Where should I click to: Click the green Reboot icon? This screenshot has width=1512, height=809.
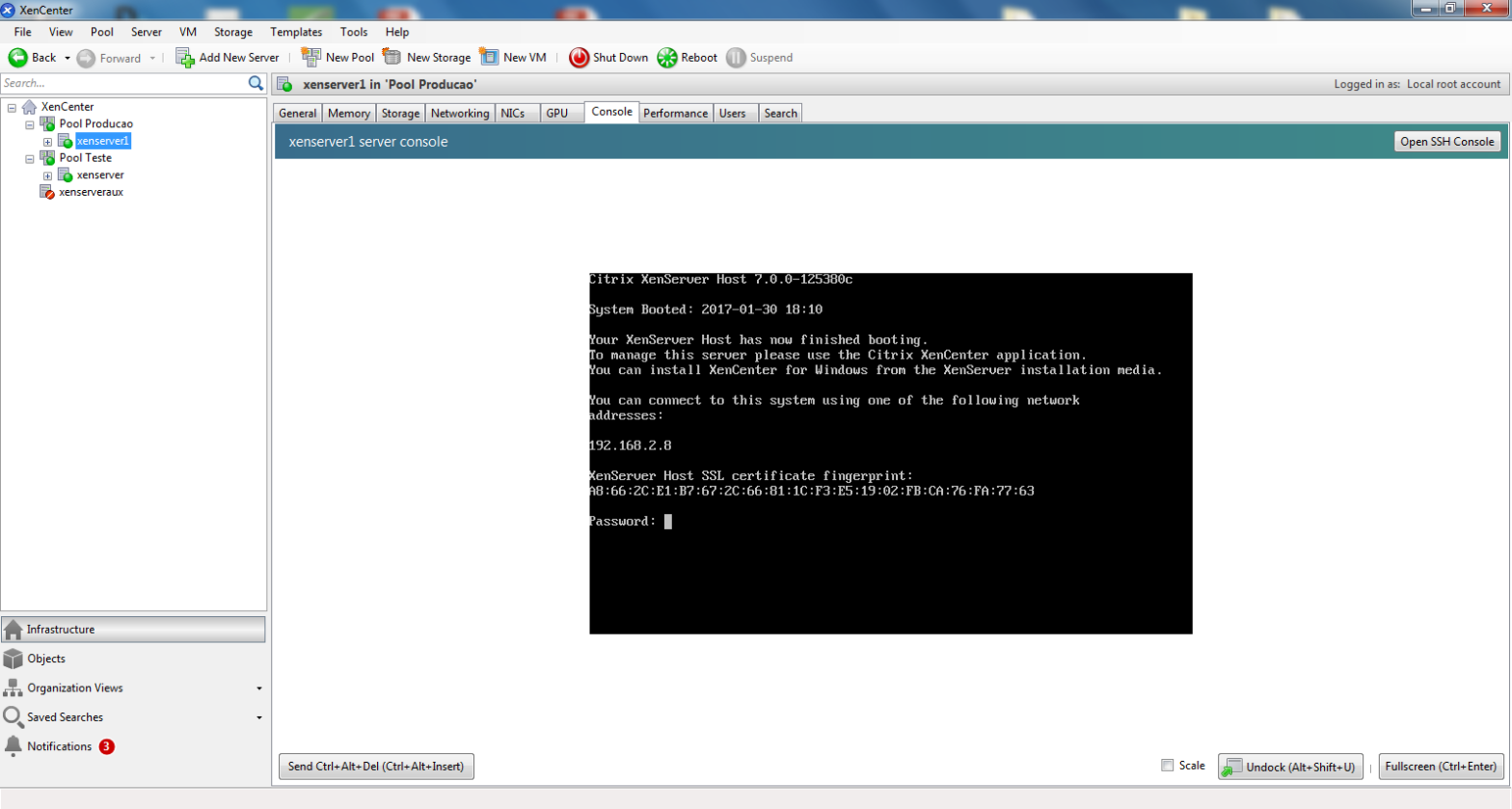667,58
